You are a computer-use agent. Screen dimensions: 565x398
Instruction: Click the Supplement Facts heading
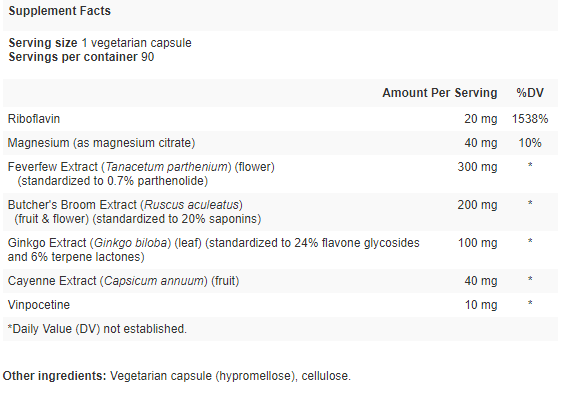click(x=59, y=11)
